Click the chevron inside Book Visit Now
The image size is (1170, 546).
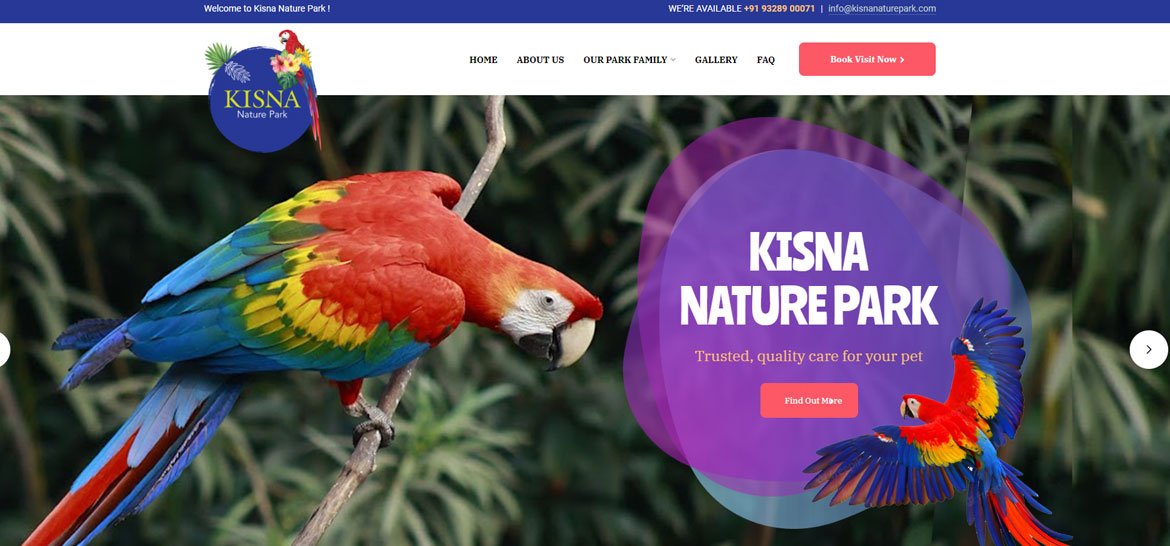[902, 60]
